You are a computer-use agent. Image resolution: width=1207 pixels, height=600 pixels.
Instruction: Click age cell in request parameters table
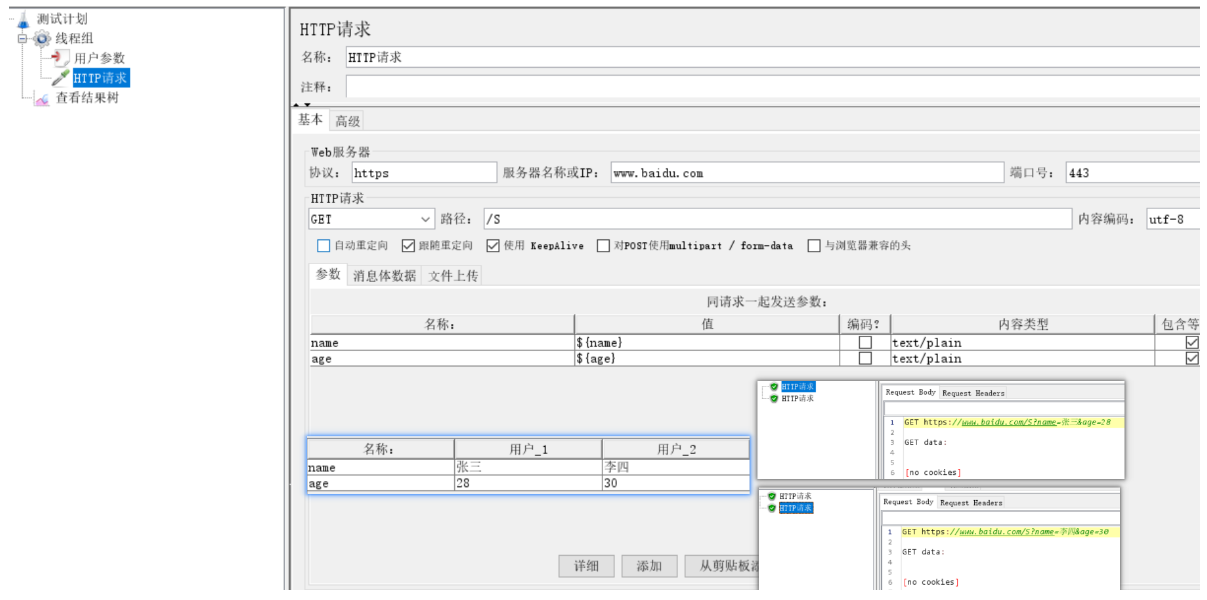coord(442,358)
